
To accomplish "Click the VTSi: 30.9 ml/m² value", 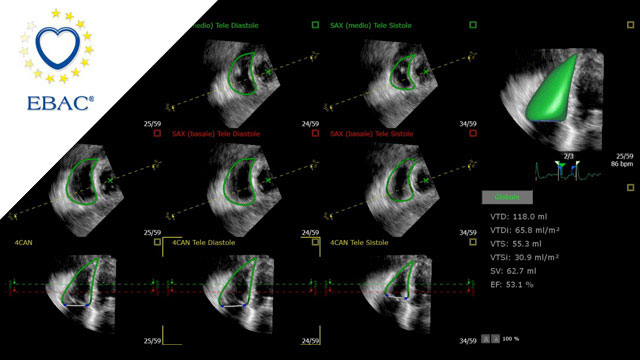I will pyautogui.click(x=524, y=258).
